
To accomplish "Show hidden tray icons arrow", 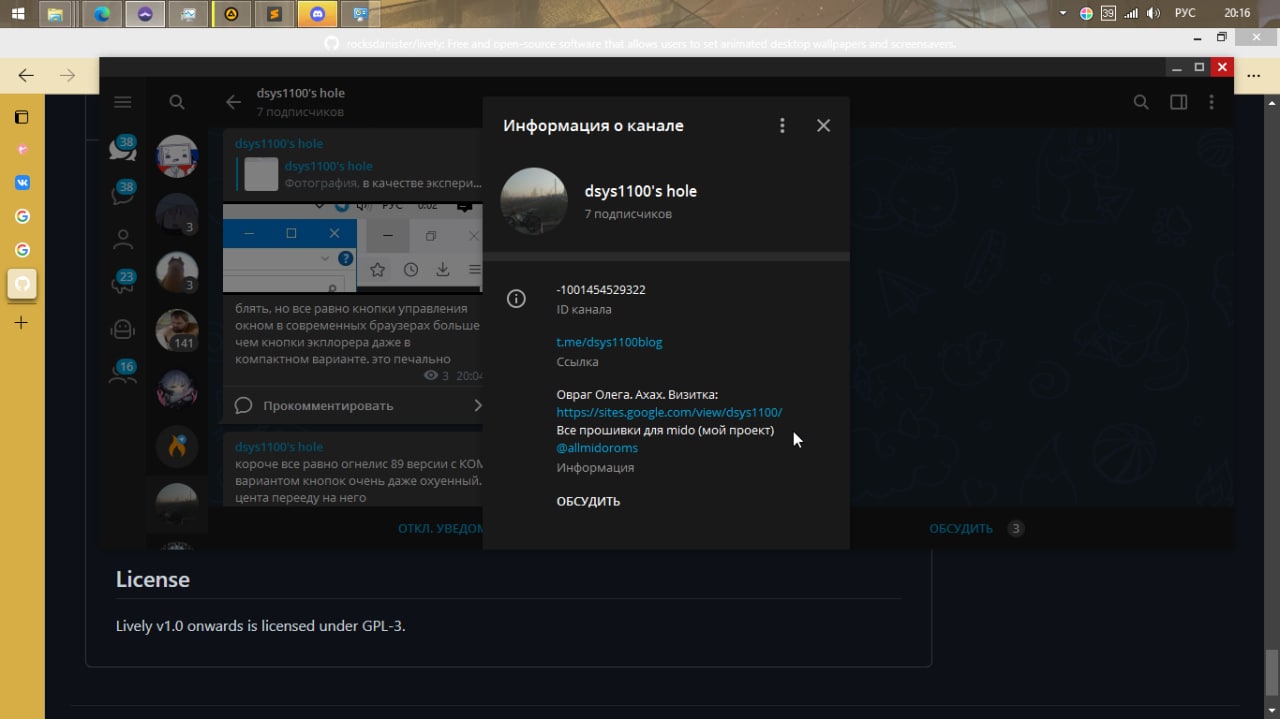I will pos(1063,14).
